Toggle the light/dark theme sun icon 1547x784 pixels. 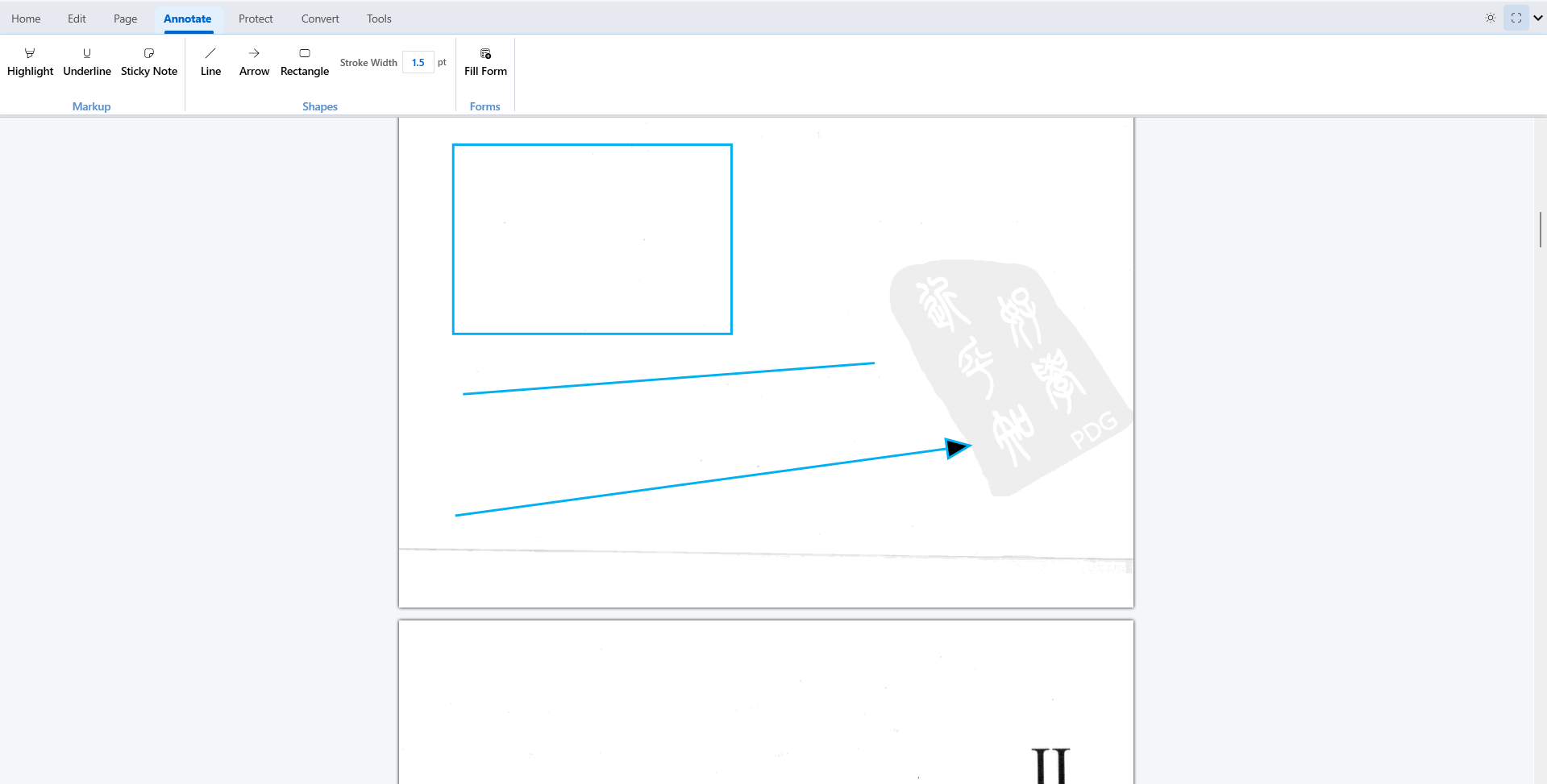[x=1491, y=18]
